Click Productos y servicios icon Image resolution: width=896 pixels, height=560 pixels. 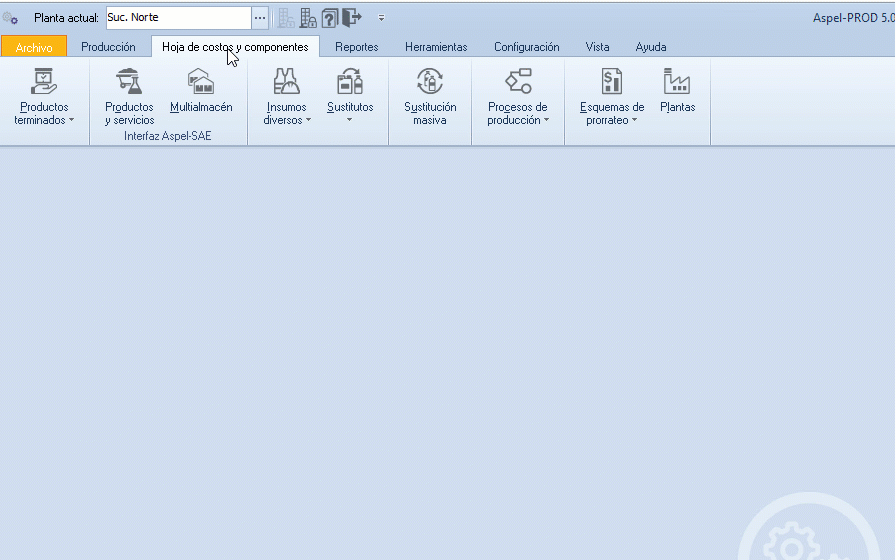(129, 82)
